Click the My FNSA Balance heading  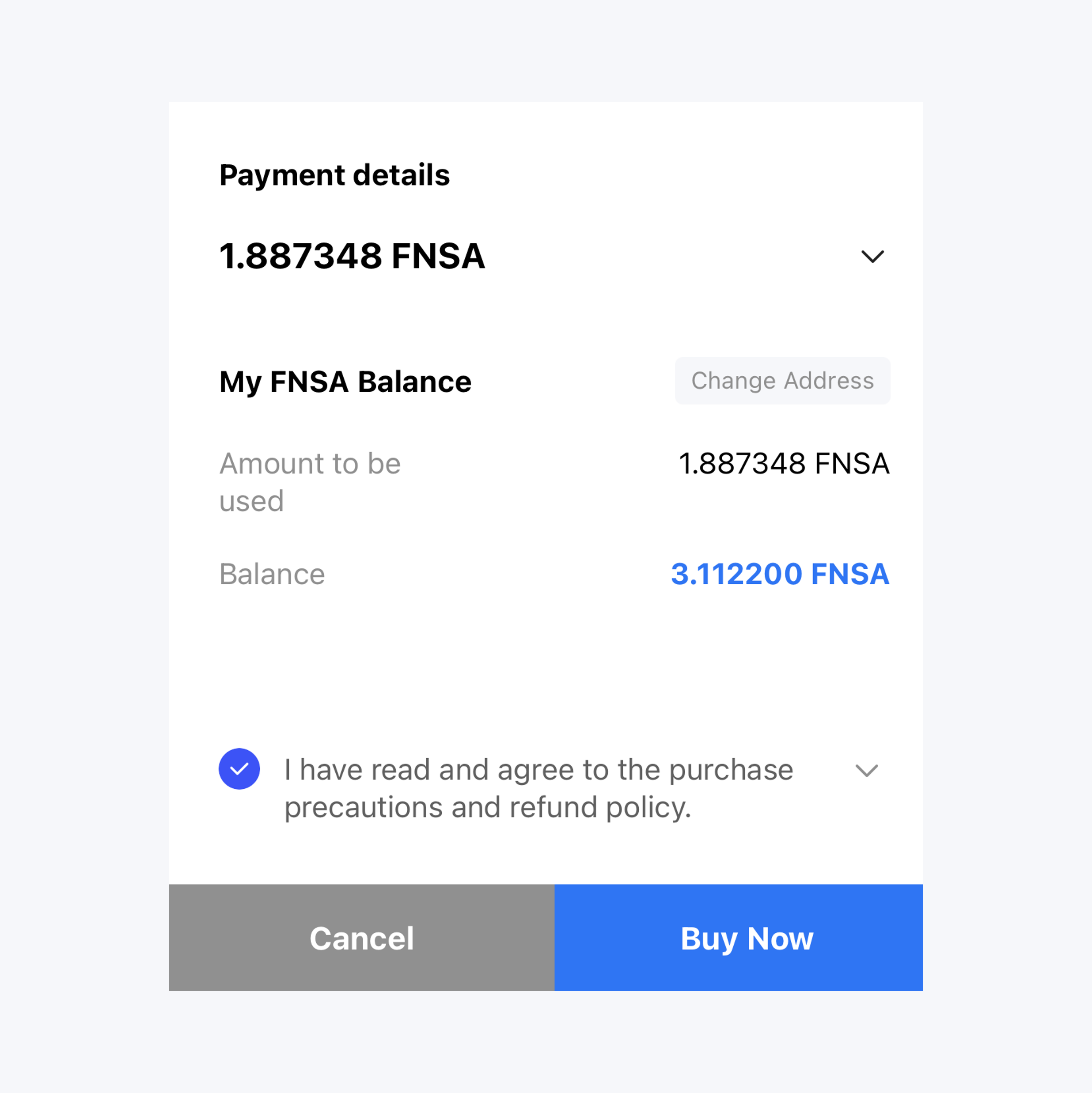tap(345, 382)
